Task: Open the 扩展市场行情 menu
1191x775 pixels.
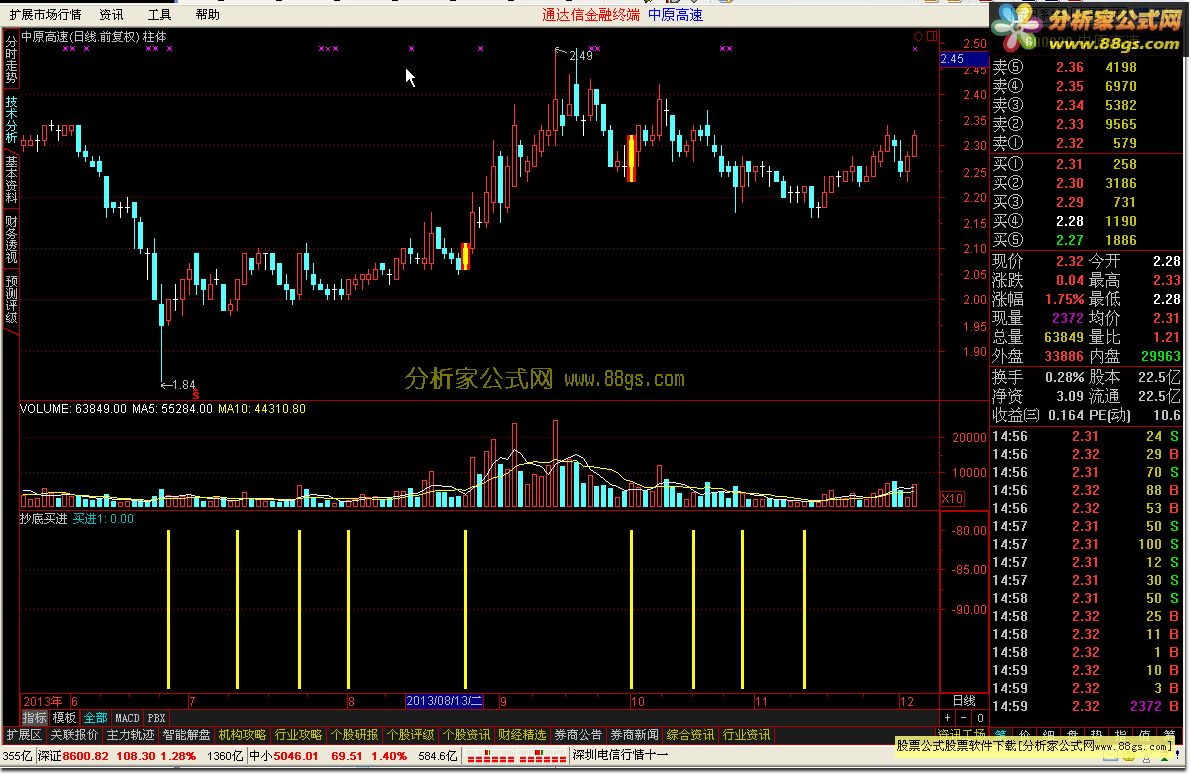Action: pyautogui.click(x=45, y=14)
